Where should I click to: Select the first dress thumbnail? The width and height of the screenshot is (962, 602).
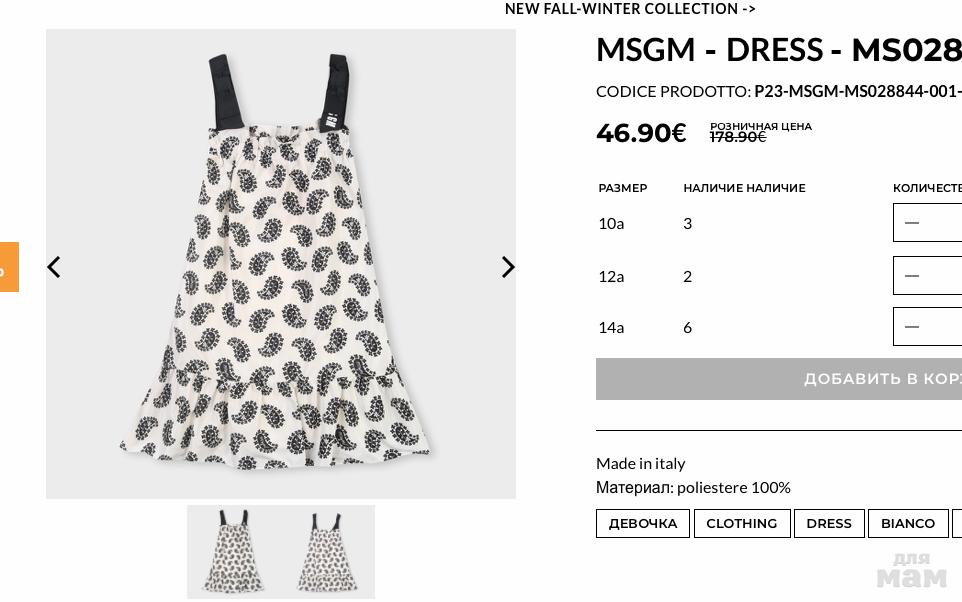(x=234, y=552)
